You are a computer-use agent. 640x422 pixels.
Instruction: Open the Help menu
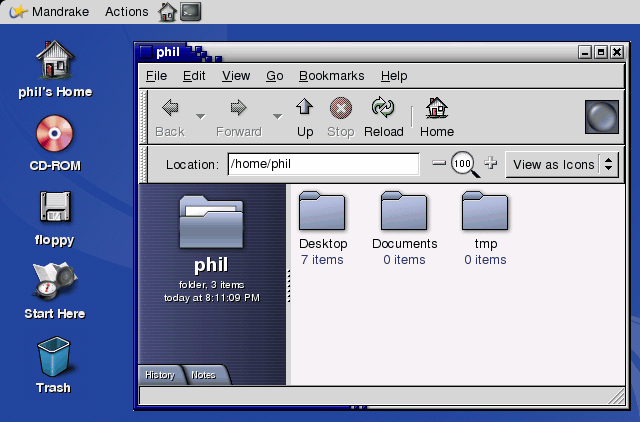[x=394, y=76]
